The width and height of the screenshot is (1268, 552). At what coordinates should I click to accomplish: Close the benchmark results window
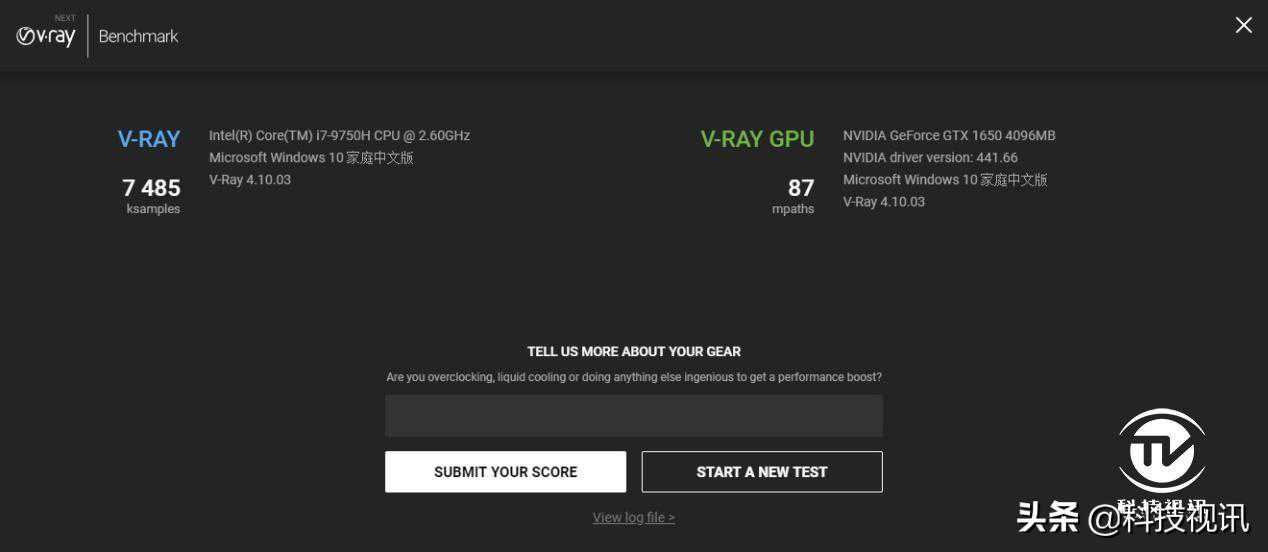(1243, 25)
